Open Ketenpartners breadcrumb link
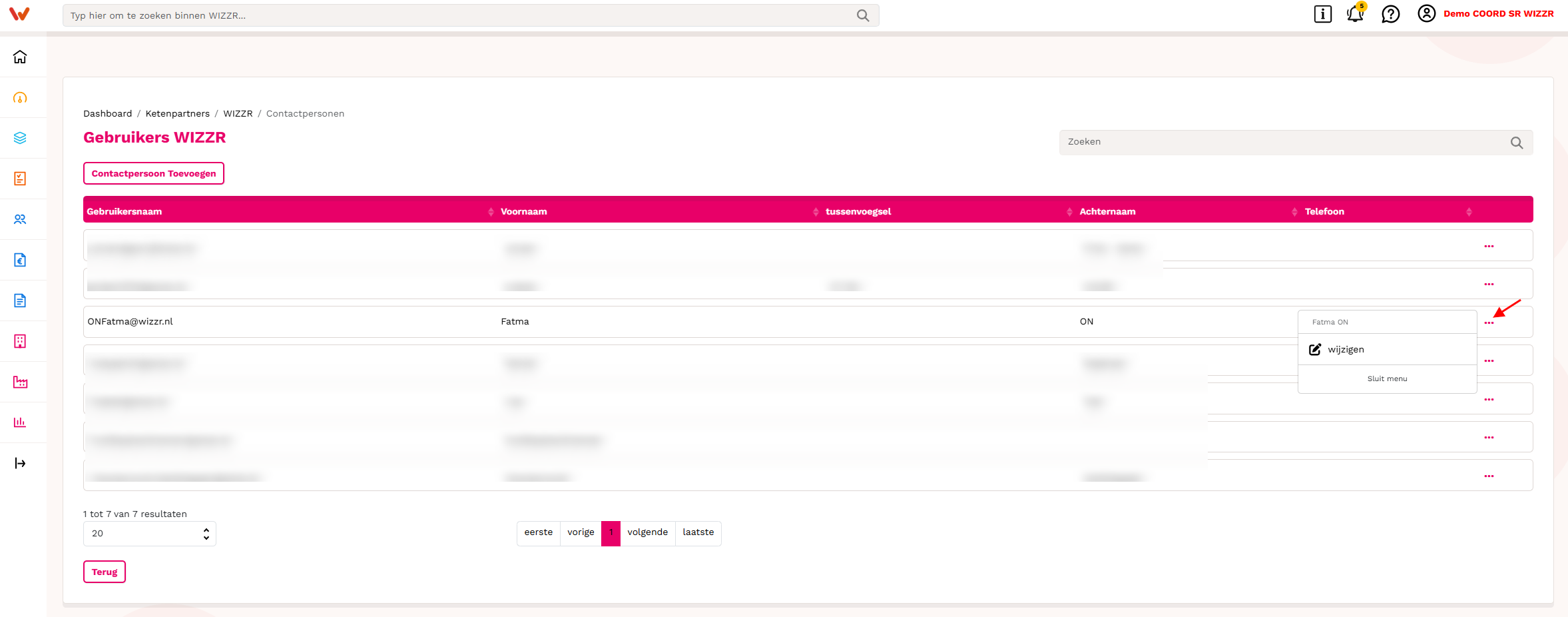Viewport: 1568px width, 617px height. (x=177, y=113)
